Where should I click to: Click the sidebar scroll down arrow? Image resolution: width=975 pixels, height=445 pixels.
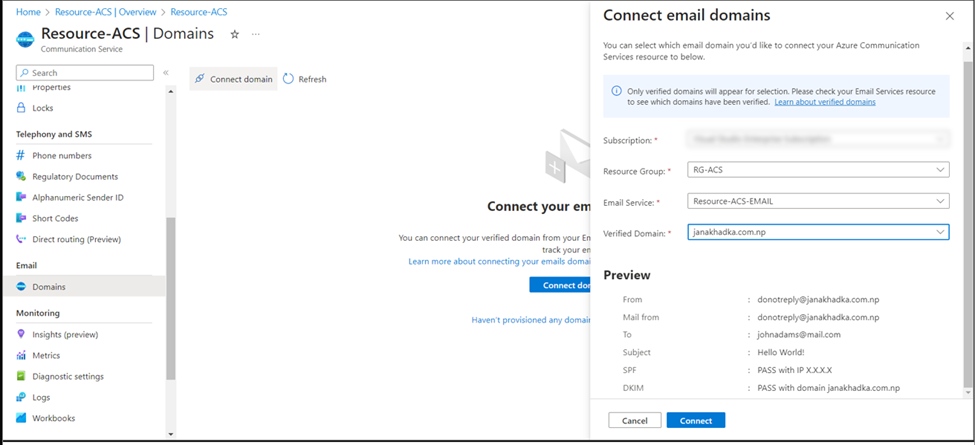point(171,434)
